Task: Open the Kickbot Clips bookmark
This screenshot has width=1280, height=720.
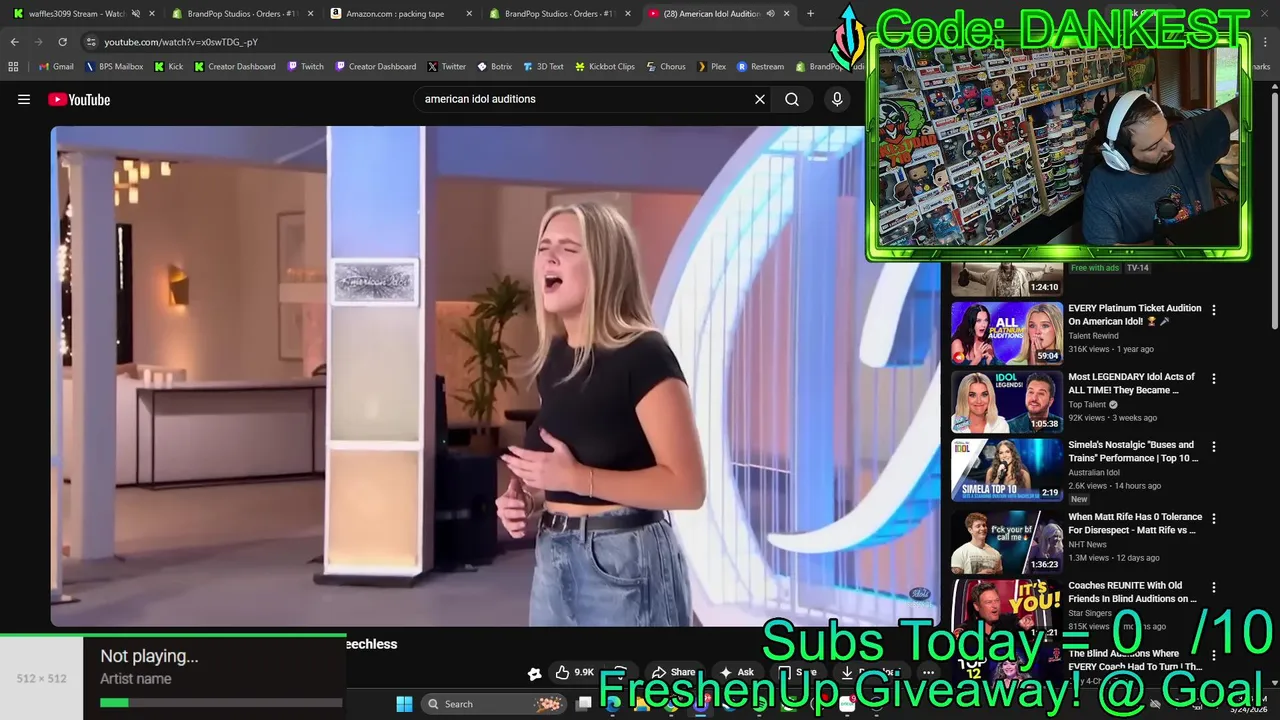Action: (x=605, y=67)
